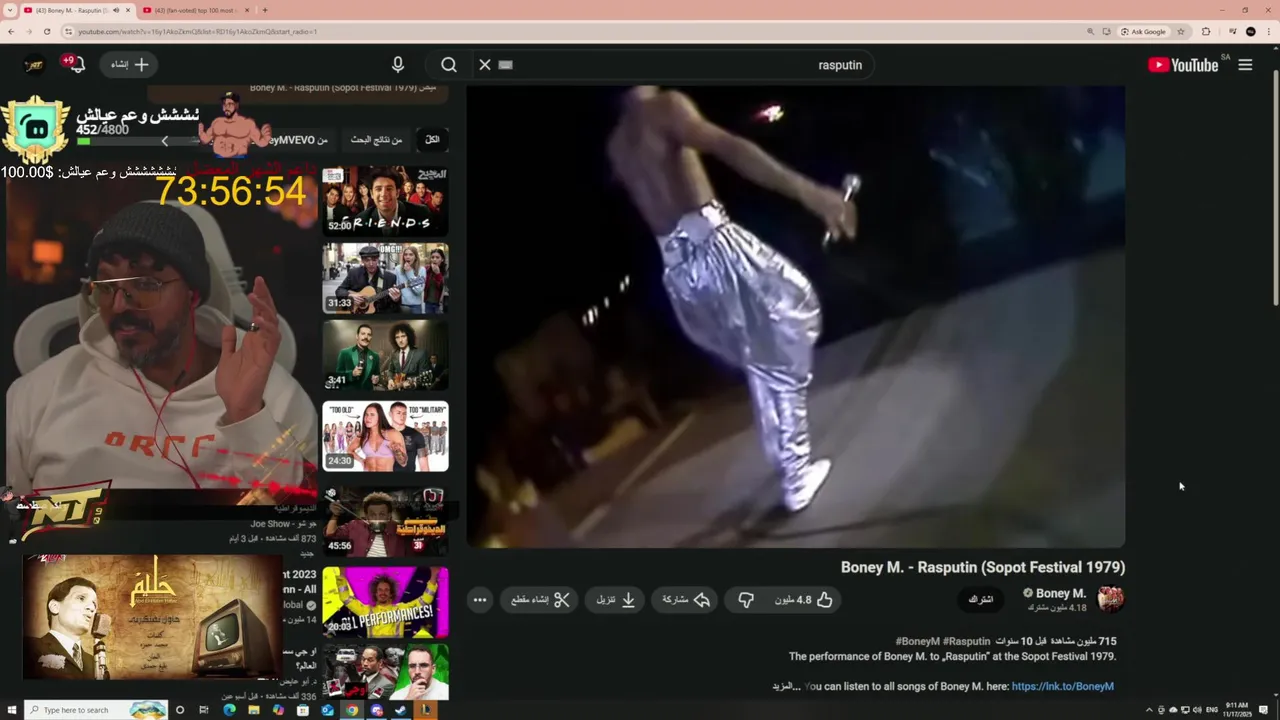Image resolution: width=1280 pixels, height=720 pixels.
Task: Open the ENG language indicator
Action: pyautogui.click(x=1212, y=710)
